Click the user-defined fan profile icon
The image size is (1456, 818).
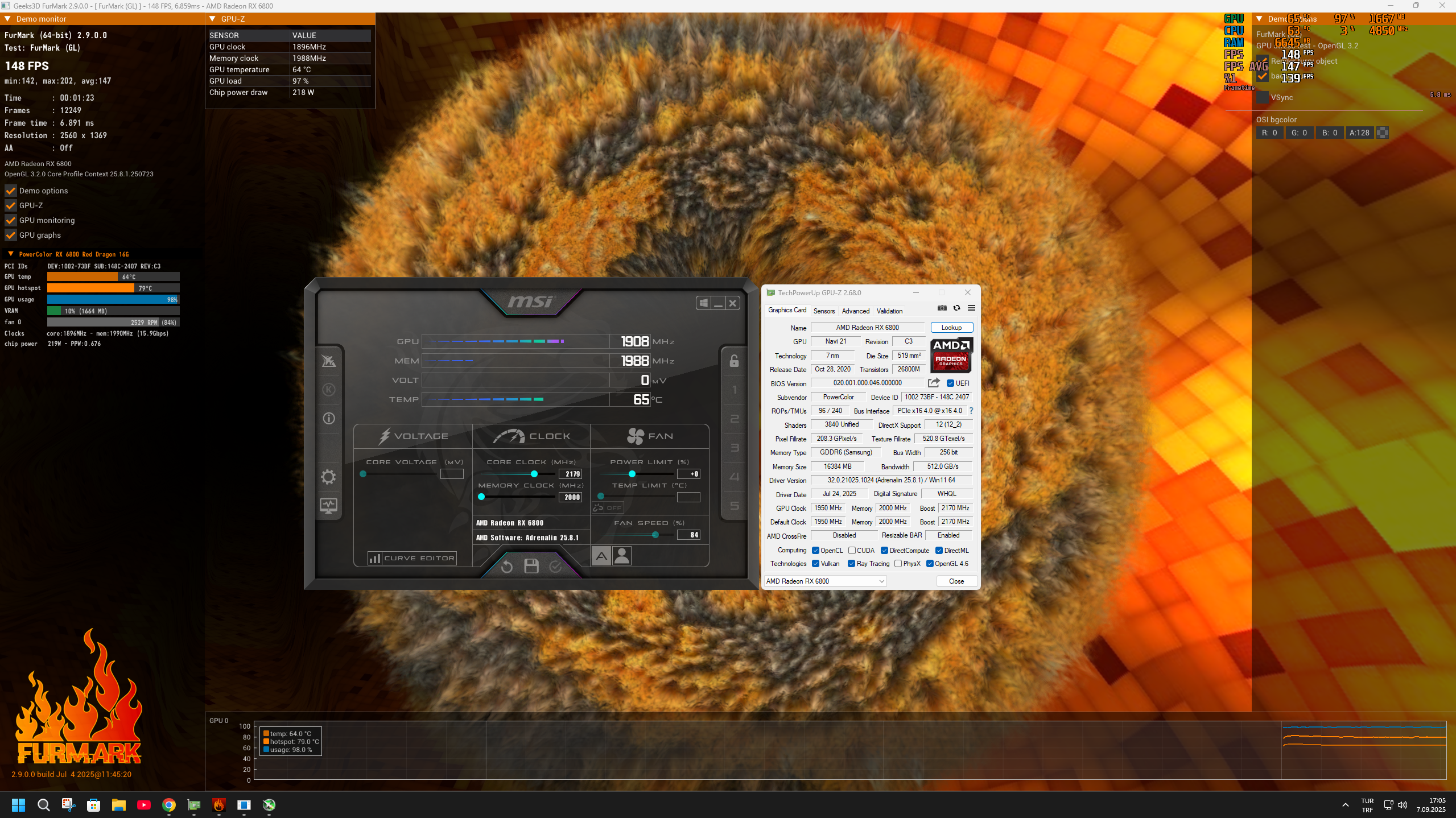[x=622, y=555]
